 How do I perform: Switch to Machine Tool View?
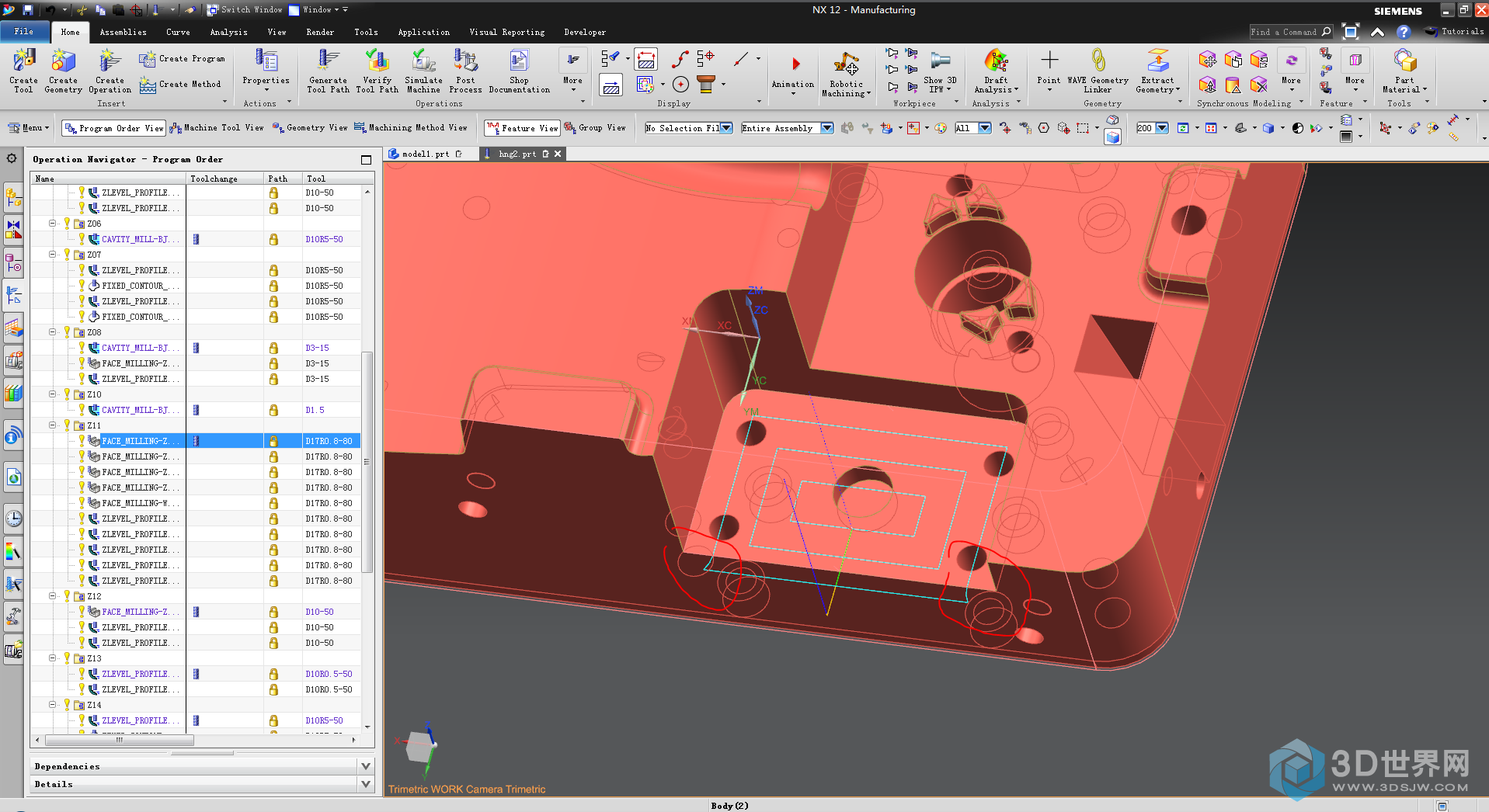pos(217,128)
